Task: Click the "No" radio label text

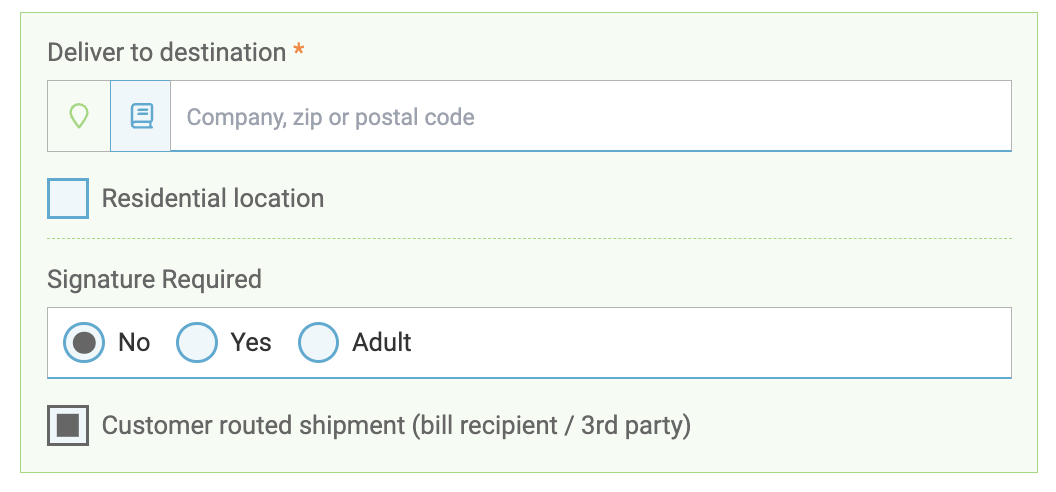Action: 134,343
